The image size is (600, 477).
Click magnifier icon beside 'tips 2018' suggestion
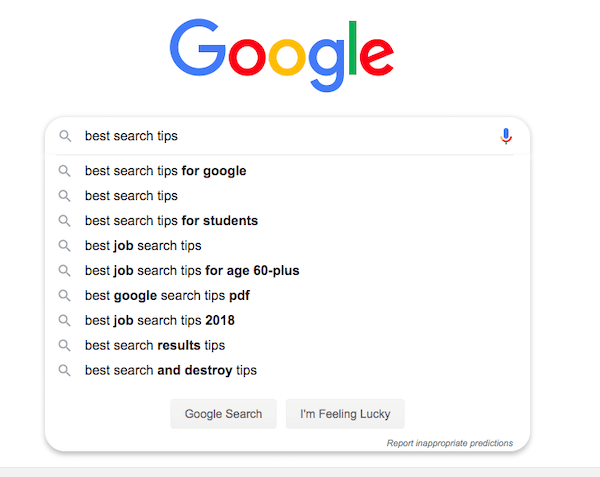point(64,321)
